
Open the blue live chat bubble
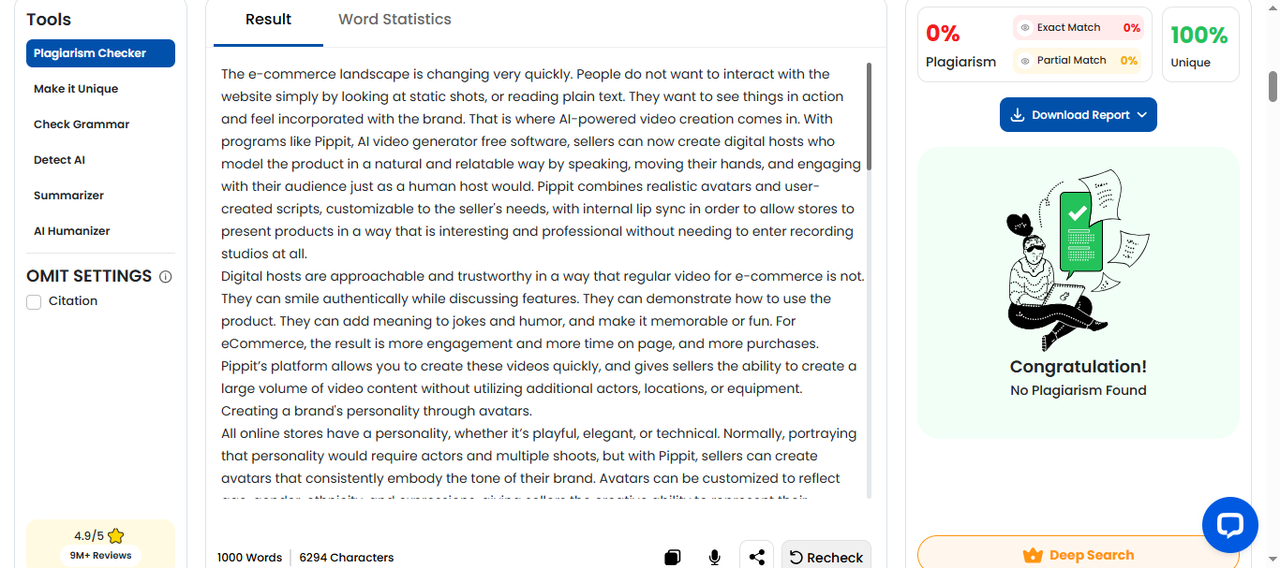click(x=1229, y=525)
